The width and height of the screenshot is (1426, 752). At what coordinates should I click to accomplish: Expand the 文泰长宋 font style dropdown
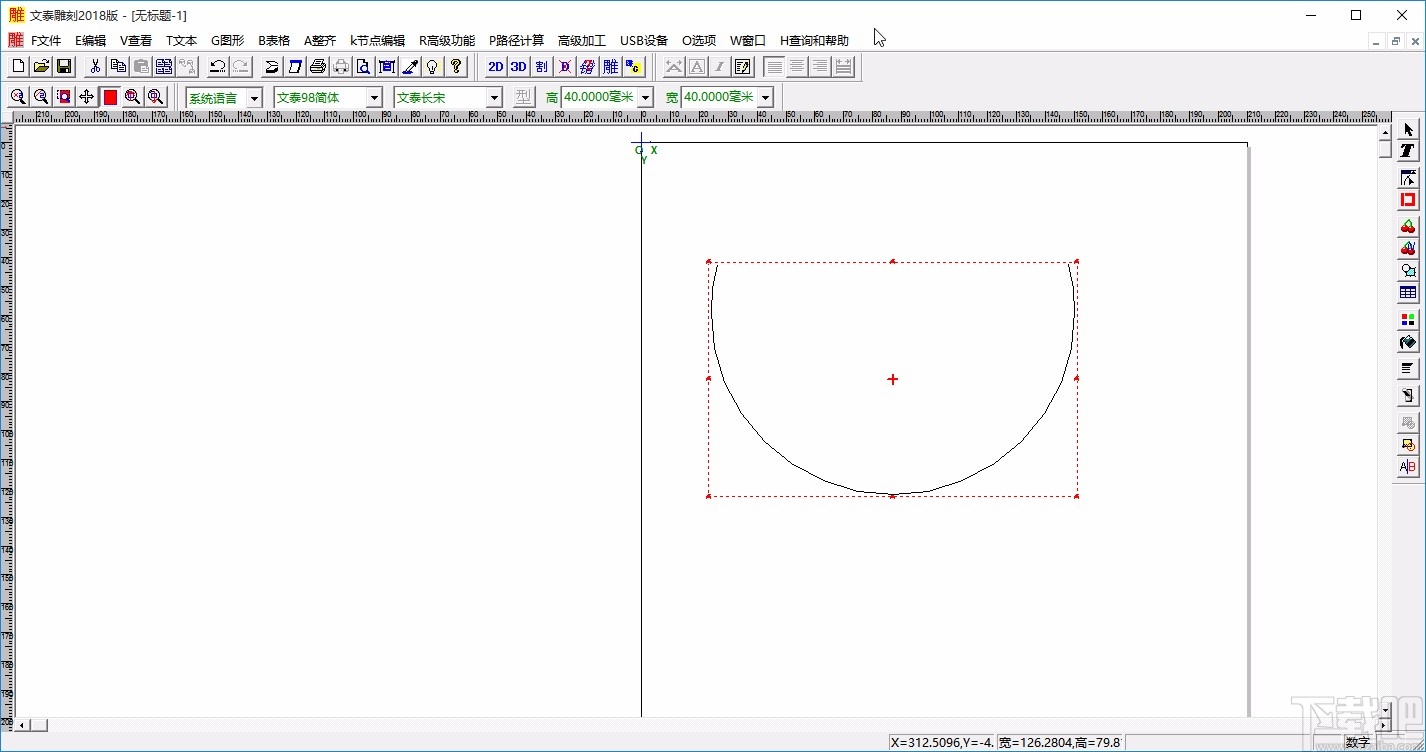tap(494, 97)
